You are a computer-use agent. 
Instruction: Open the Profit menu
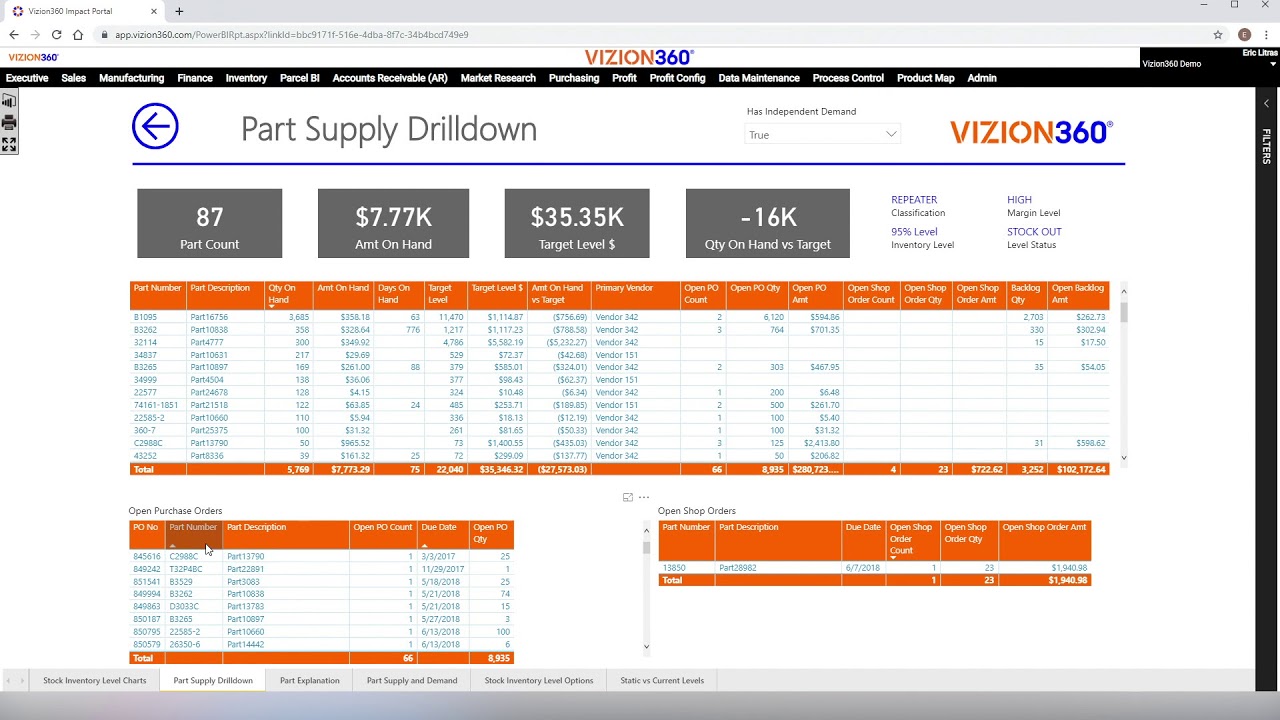click(624, 78)
